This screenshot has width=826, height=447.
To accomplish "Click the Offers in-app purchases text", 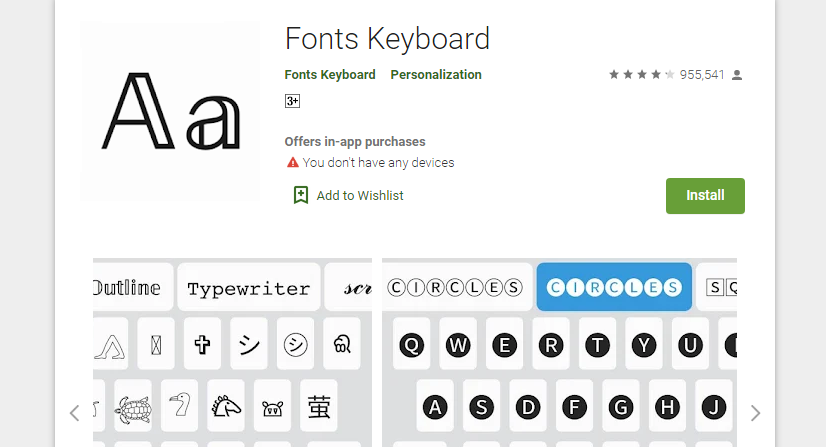I will pyautogui.click(x=355, y=142).
